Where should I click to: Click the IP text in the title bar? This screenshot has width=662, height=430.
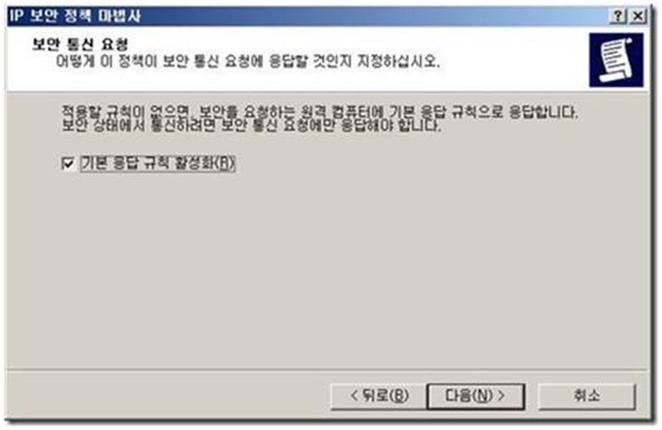[16, 16]
